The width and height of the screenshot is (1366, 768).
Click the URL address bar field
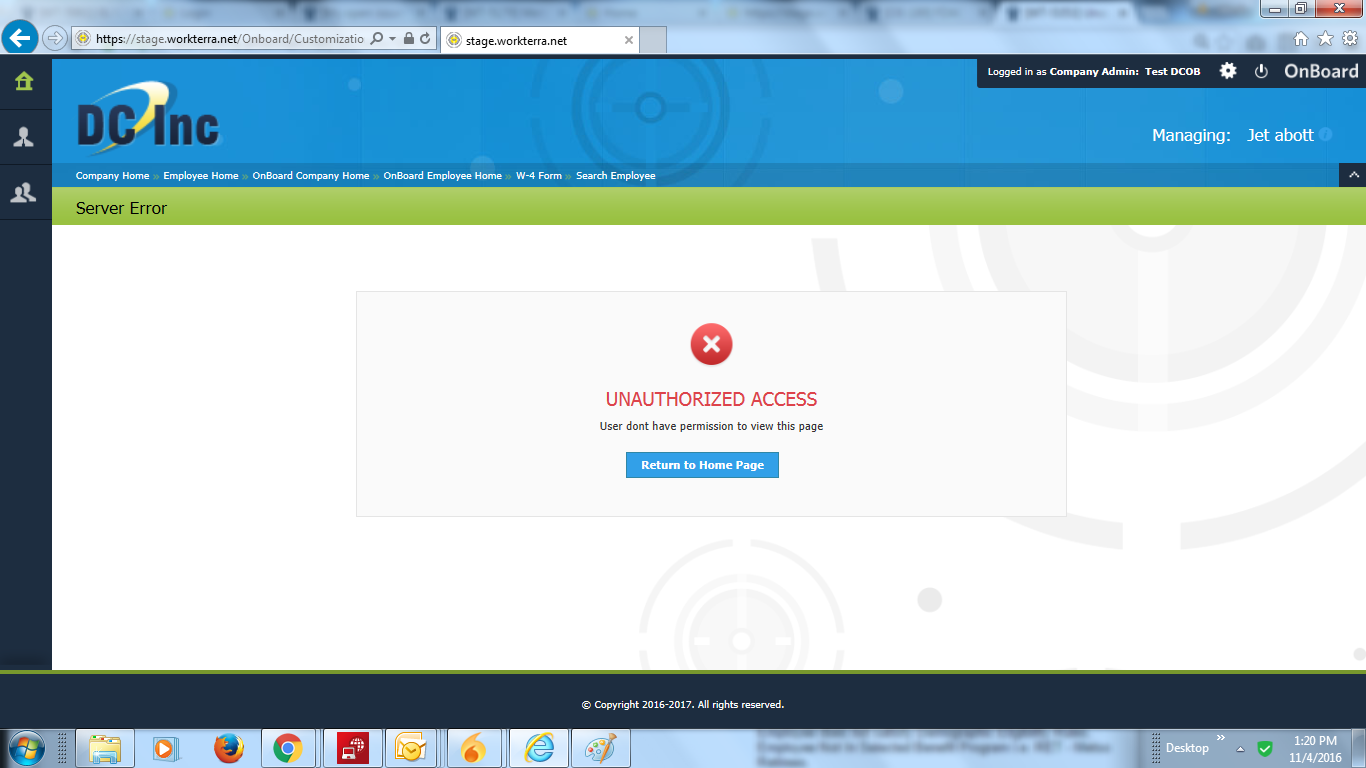coord(230,39)
